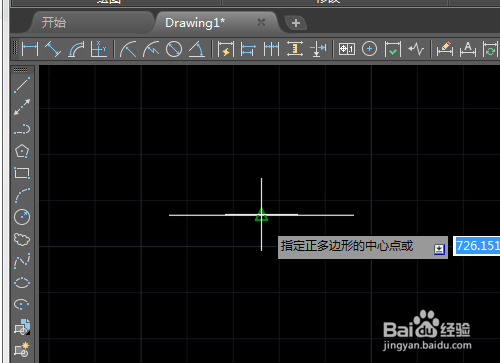Screen dimensions: 500x363
Task: Select the Spline draw tool
Action: click(22, 261)
